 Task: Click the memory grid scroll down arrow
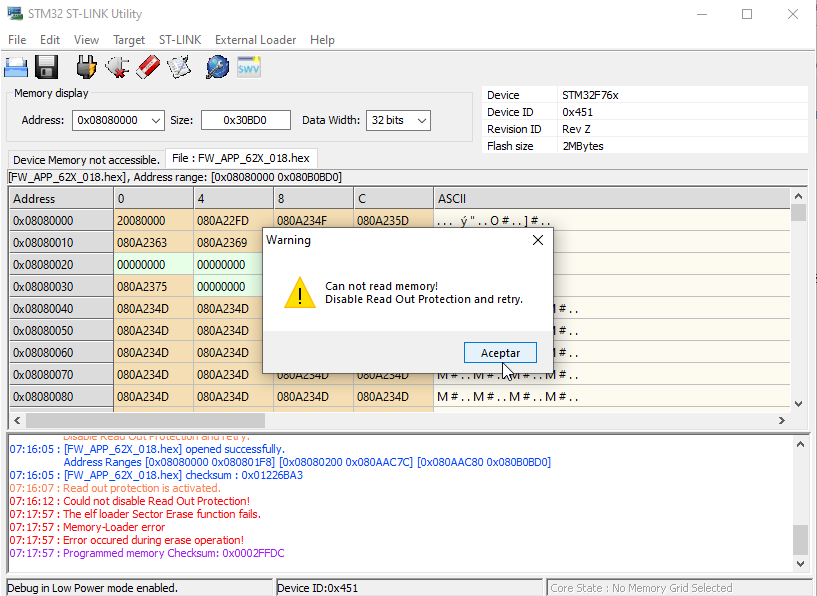tap(798, 404)
